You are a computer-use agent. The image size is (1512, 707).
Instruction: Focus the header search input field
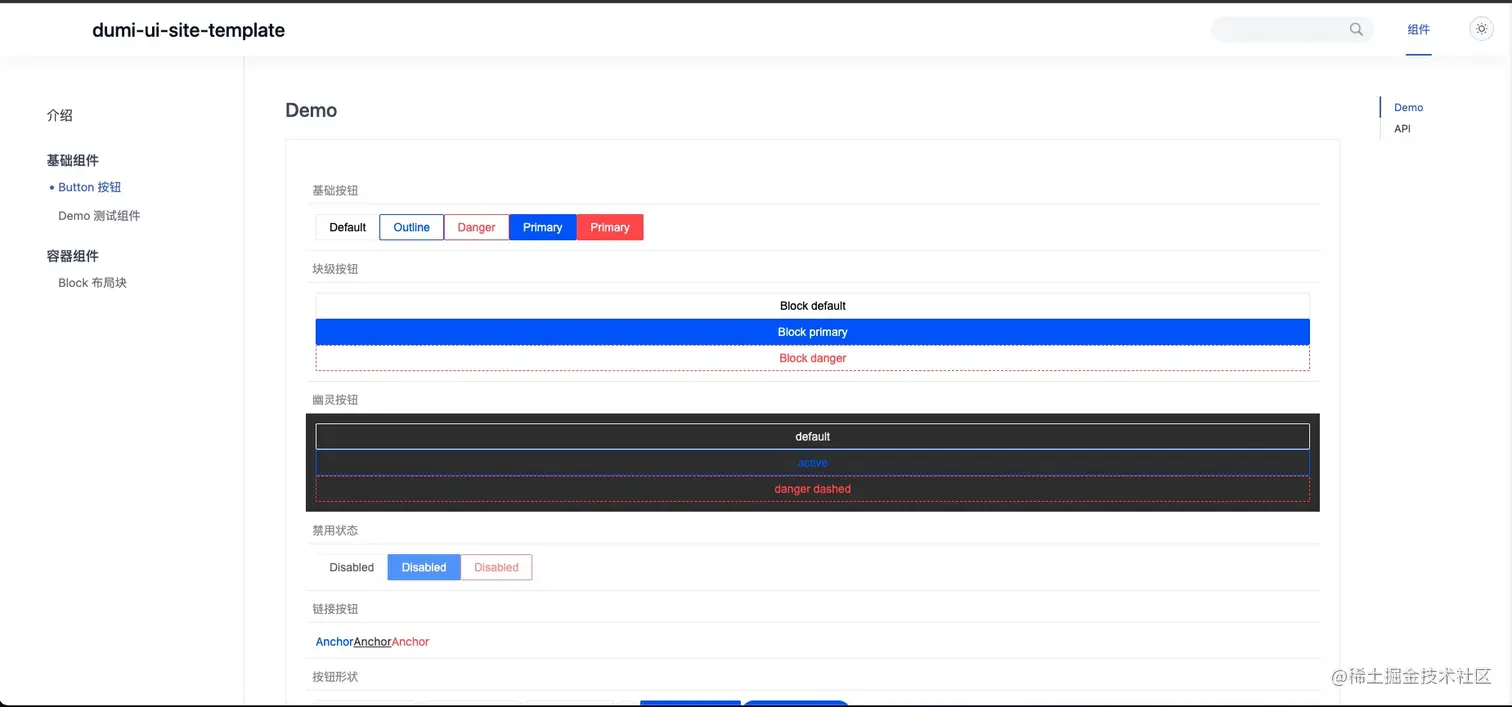point(1292,30)
